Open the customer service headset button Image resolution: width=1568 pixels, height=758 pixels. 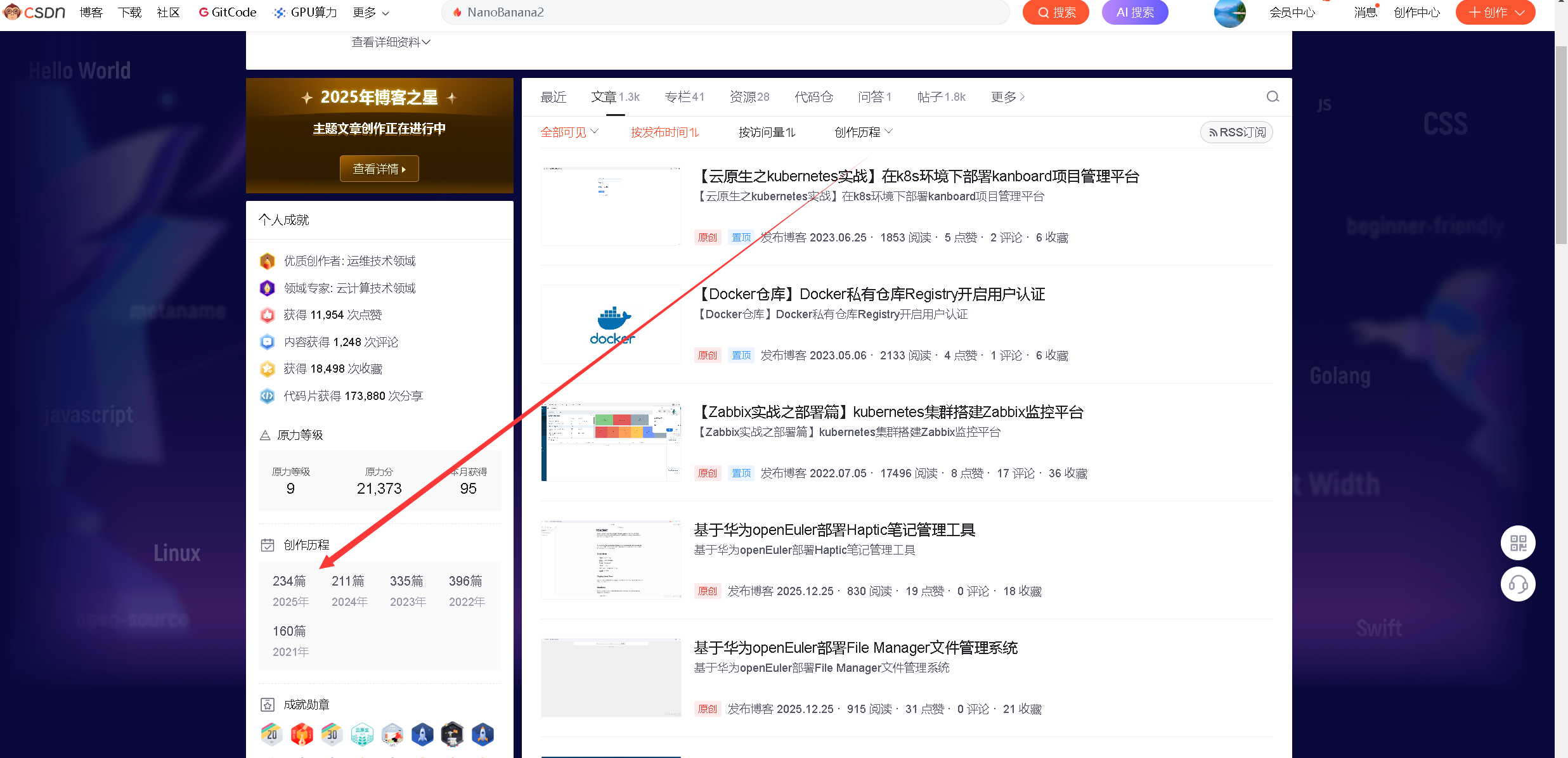1518,584
